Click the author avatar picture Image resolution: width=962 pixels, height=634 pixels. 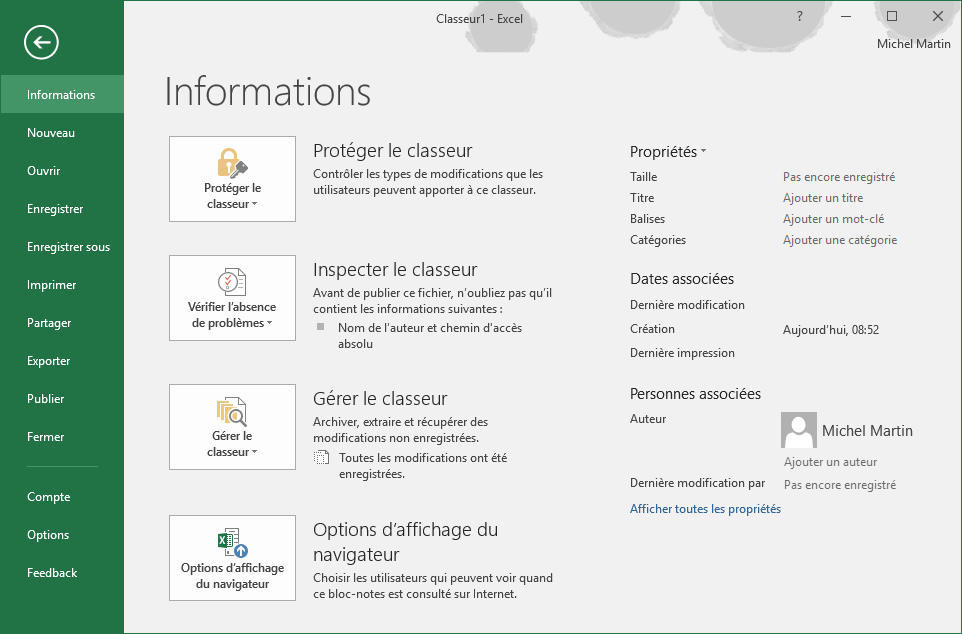pos(798,430)
